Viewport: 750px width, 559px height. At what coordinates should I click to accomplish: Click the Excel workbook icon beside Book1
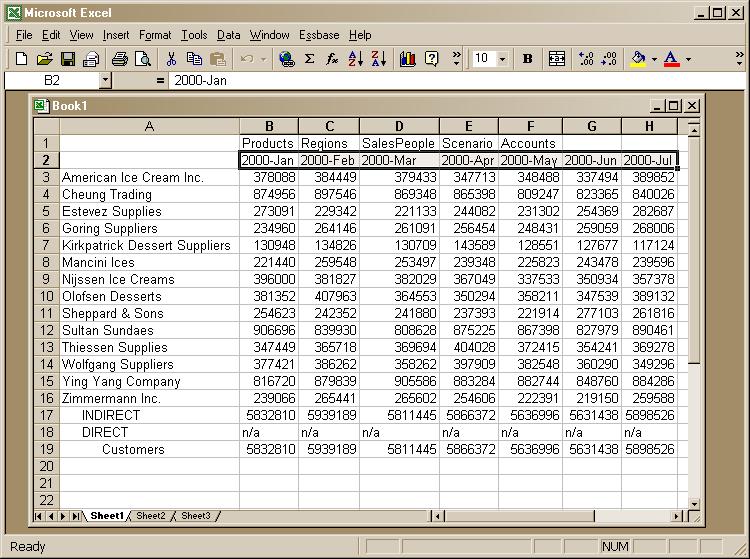[42, 106]
